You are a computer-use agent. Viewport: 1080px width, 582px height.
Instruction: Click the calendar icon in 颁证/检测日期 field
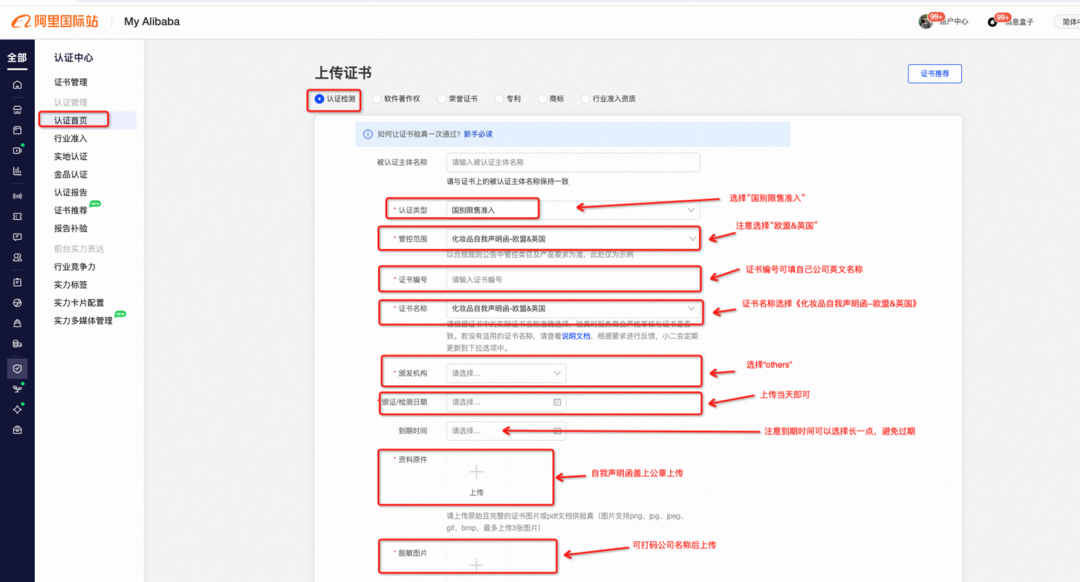click(x=556, y=402)
